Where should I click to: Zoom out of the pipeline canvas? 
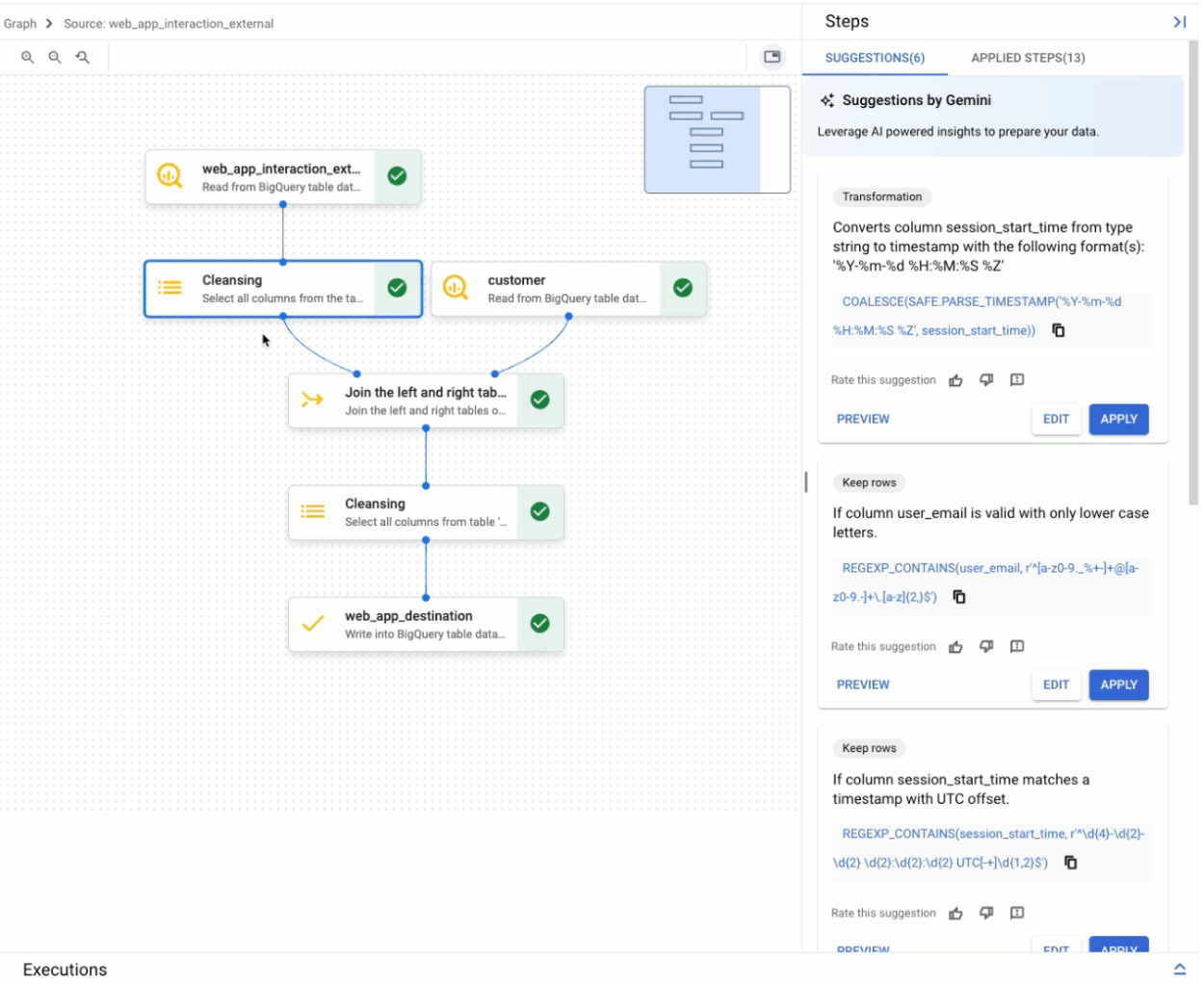pyautogui.click(x=54, y=57)
